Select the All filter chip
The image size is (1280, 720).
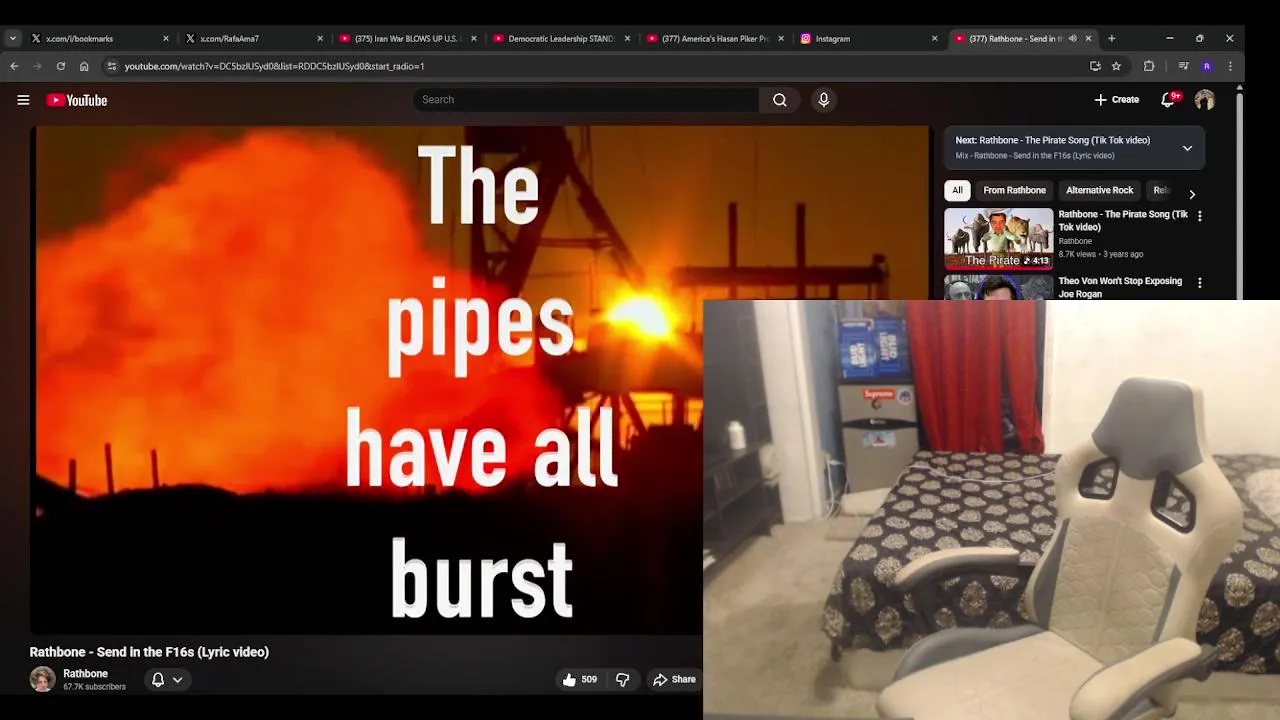tap(957, 190)
